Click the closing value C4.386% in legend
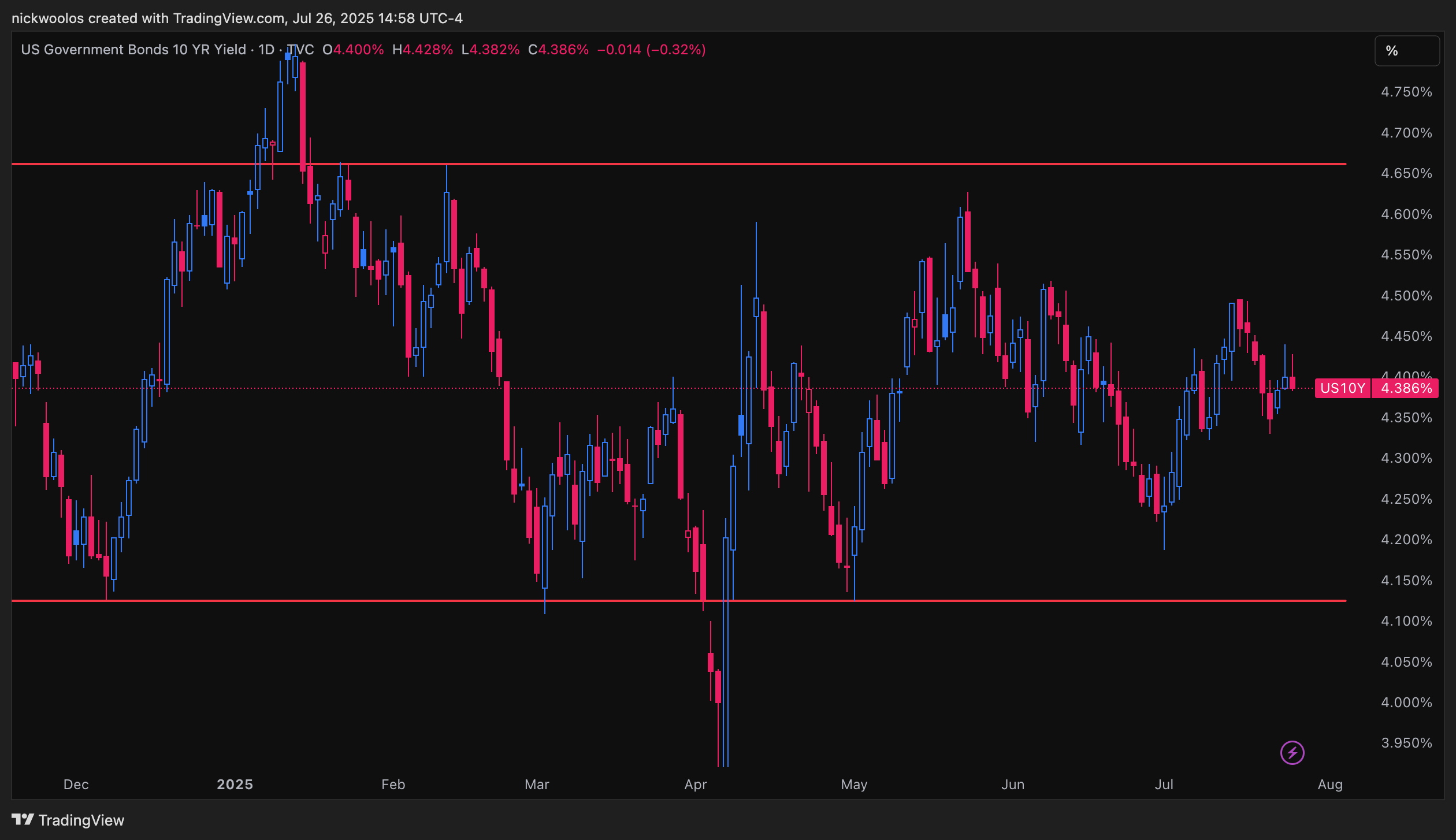Image resolution: width=1456 pixels, height=840 pixels. coord(558,50)
